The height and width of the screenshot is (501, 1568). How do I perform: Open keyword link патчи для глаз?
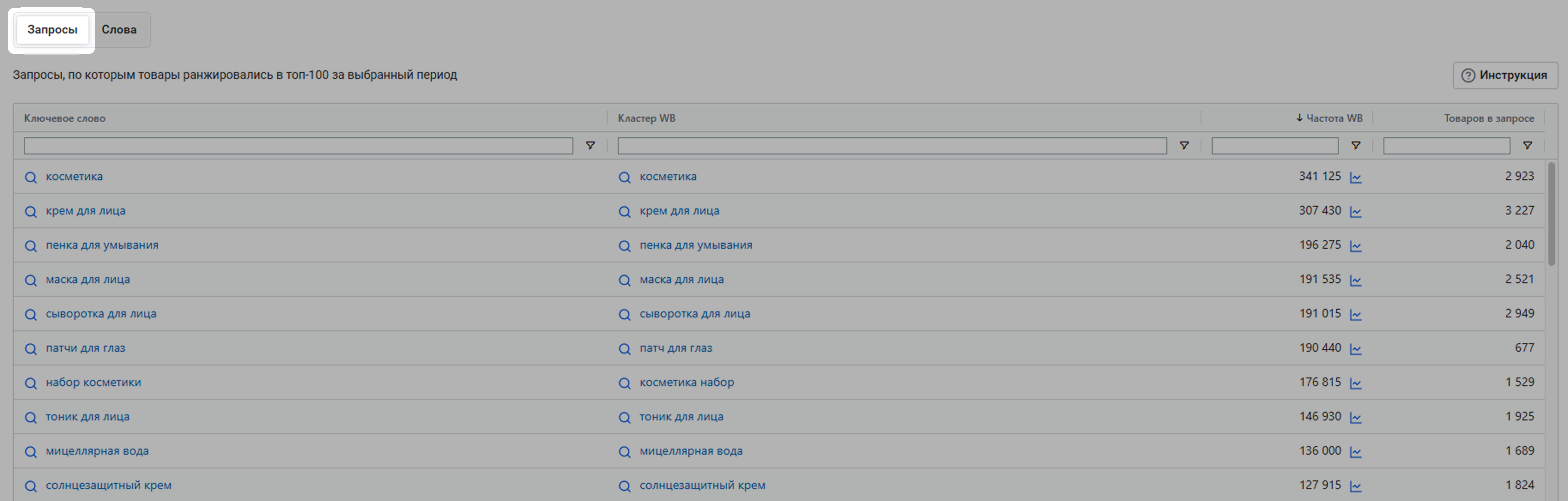point(86,348)
